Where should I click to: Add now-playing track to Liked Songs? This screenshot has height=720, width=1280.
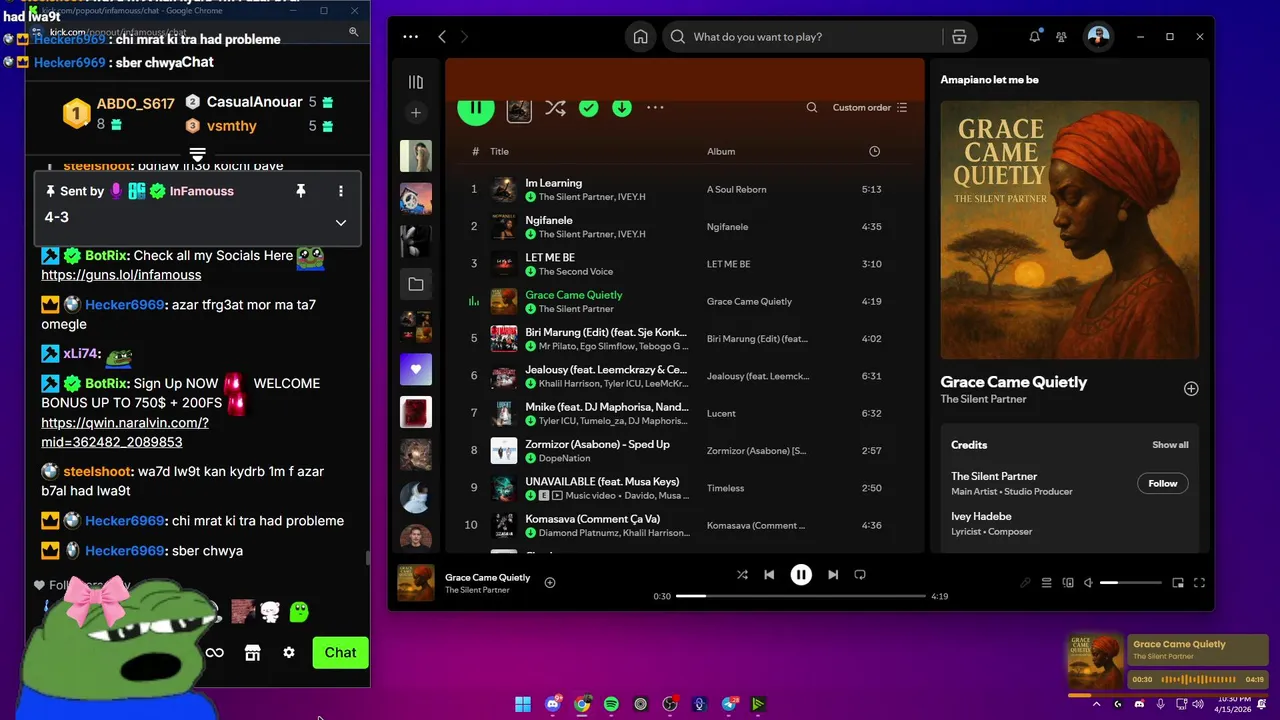[550, 582]
